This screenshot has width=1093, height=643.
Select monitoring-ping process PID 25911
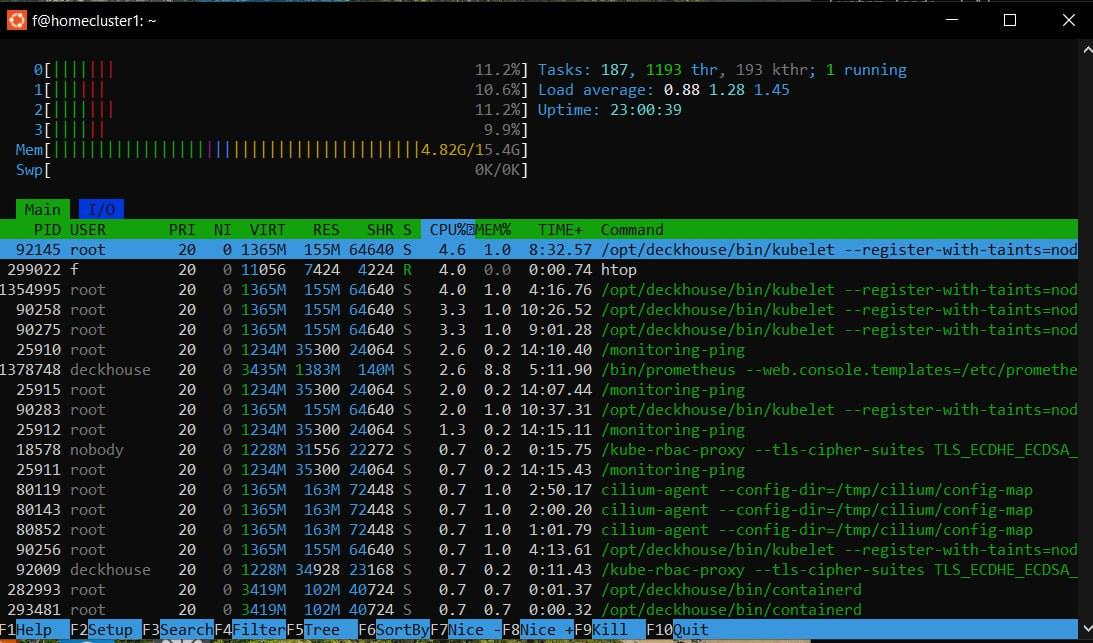pos(539,469)
